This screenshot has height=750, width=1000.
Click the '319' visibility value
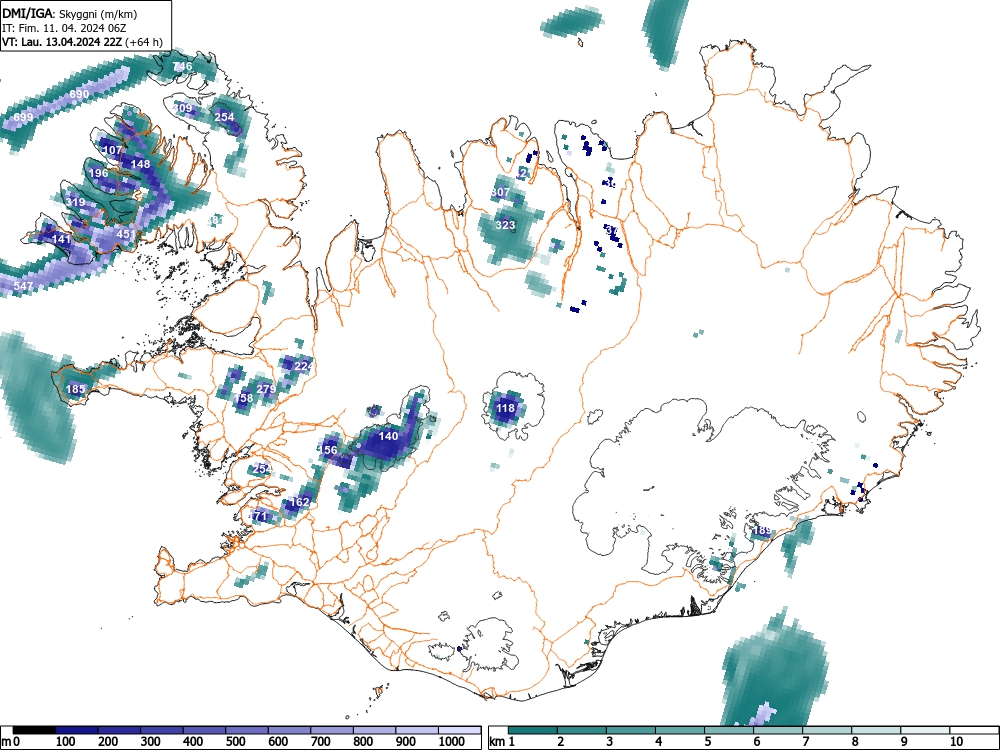point(75,203)
